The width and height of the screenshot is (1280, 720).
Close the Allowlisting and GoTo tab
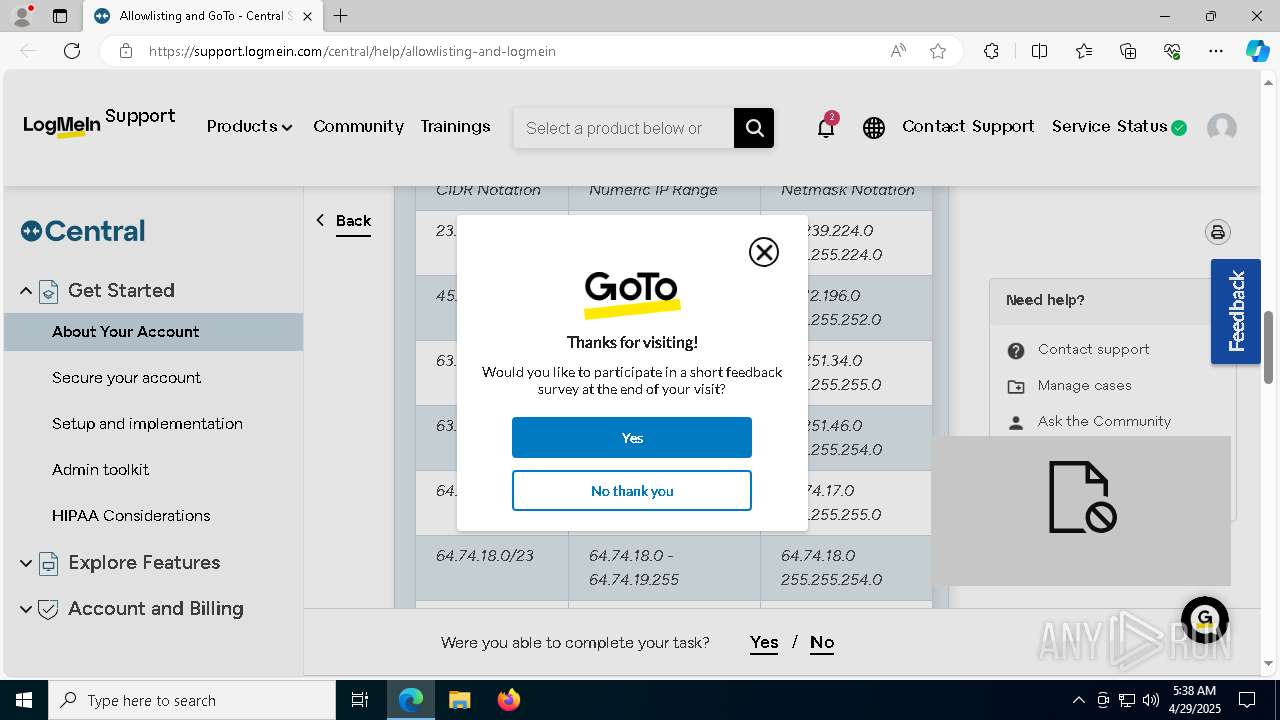pos(307,16)
